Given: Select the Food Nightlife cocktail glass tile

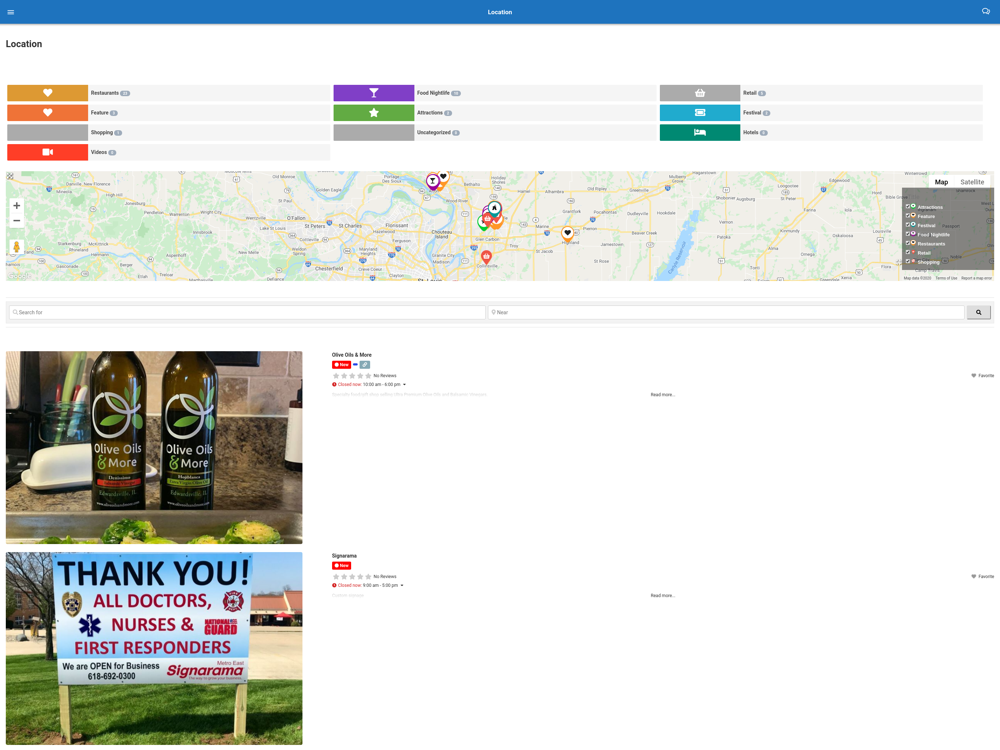Looking at the screenshot, I should click(x=374, y=93).
